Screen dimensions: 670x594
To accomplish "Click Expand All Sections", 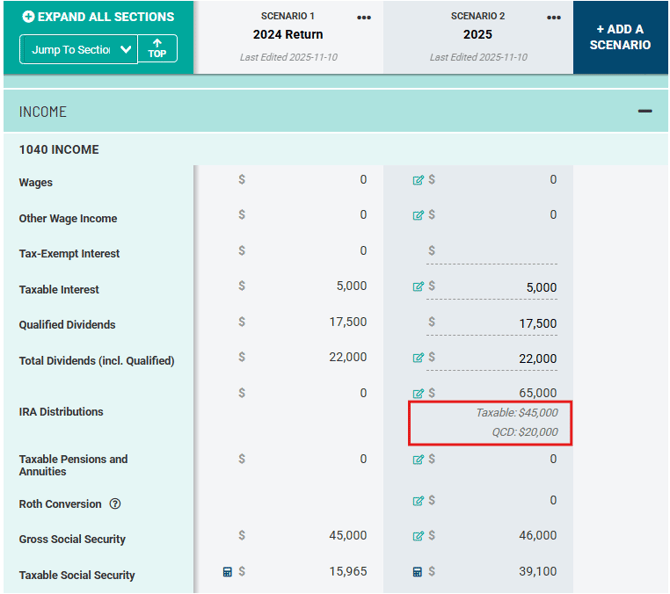I will 98,17.
